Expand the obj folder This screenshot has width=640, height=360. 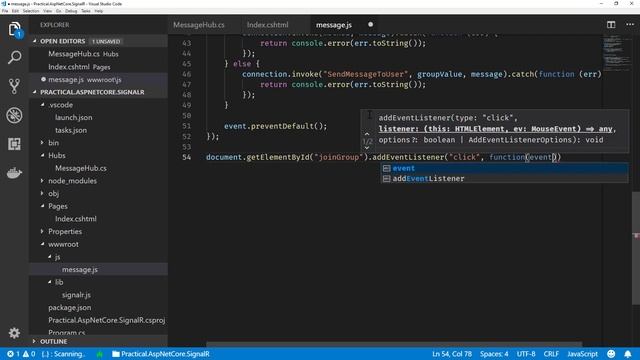[x=42, y=193]
